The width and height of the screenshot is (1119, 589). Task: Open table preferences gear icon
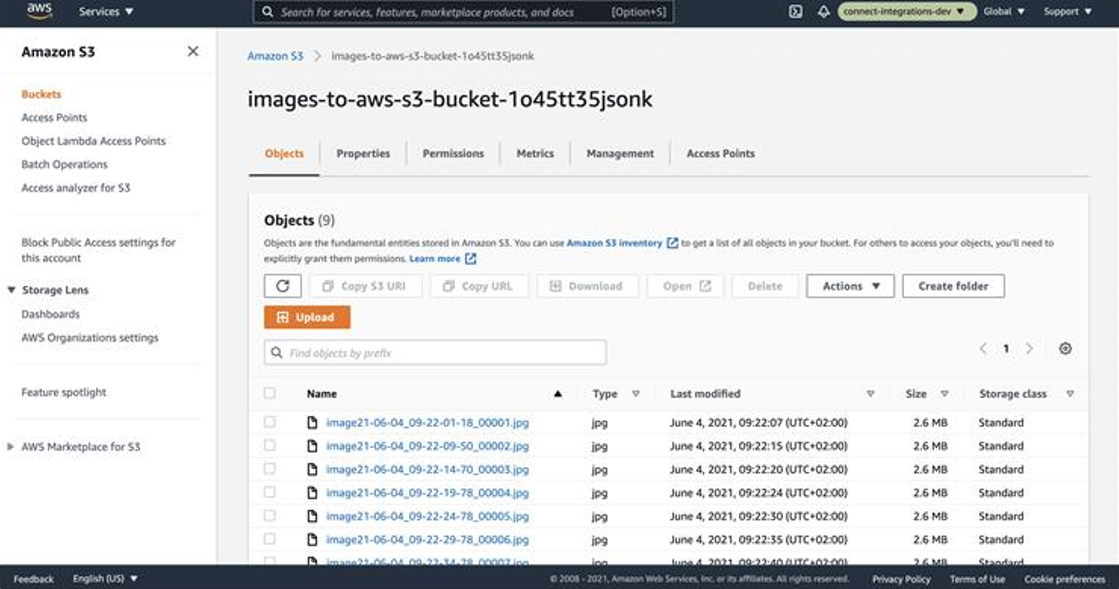click(x=1065, y=348)
